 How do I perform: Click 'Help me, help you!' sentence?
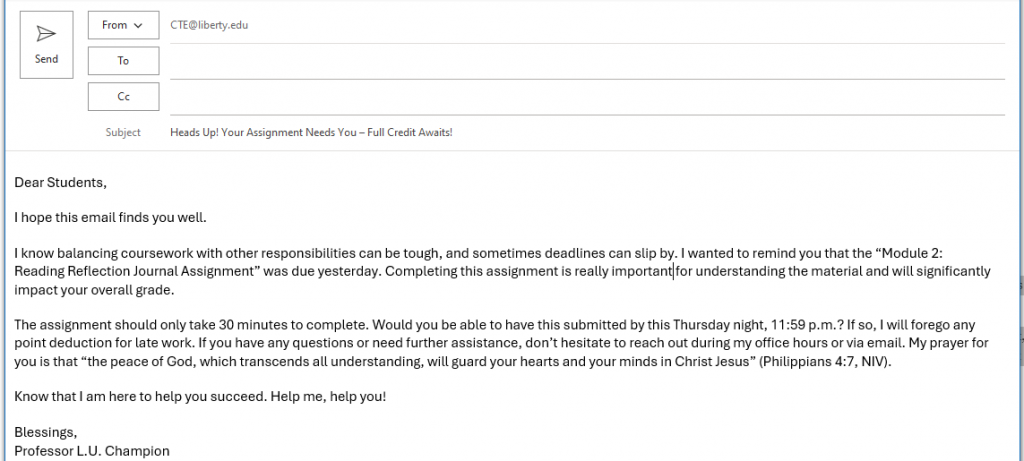(x=328, y=396)
